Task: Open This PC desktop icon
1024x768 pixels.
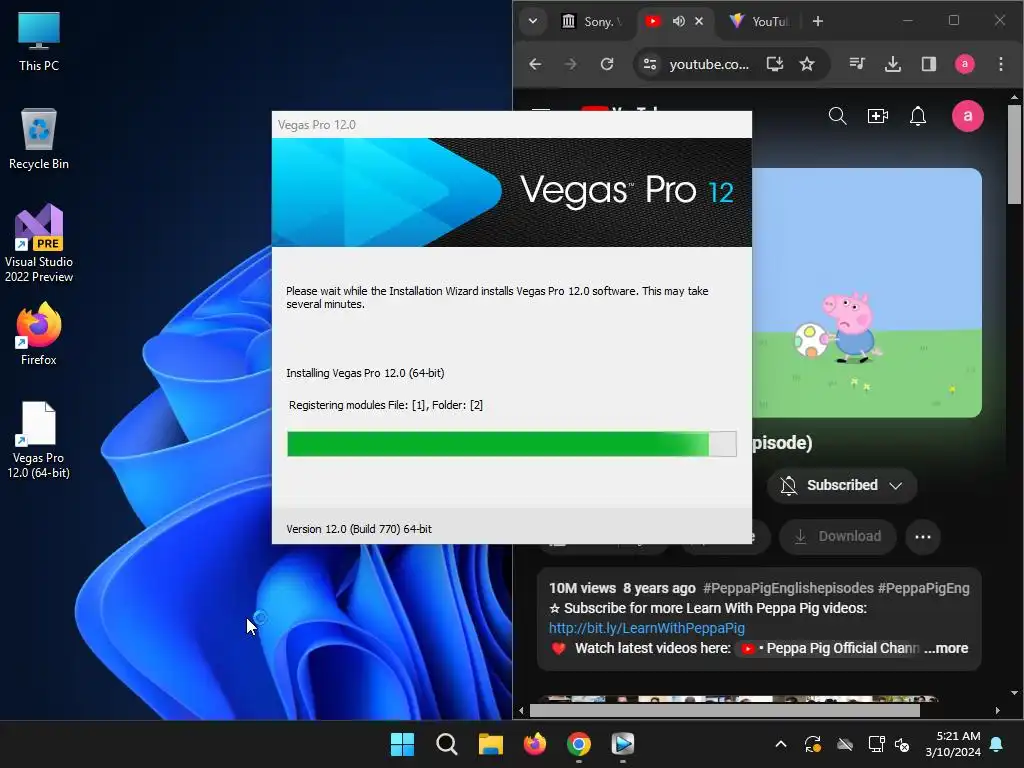Action: pyautogui.click(x=39, y=42)
